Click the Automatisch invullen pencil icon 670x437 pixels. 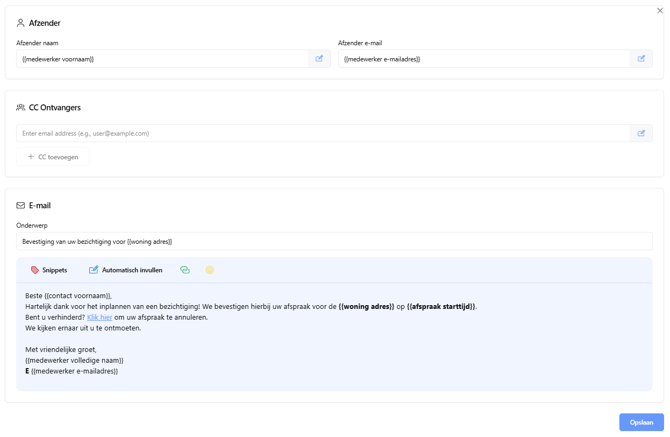94,270
